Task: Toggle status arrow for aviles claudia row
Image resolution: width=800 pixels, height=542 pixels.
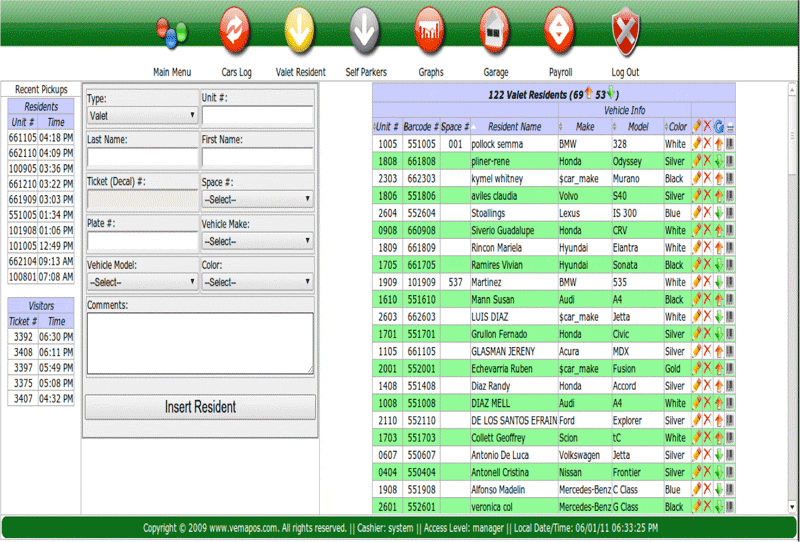Action: pyautogui.click(x=719, y=196)
